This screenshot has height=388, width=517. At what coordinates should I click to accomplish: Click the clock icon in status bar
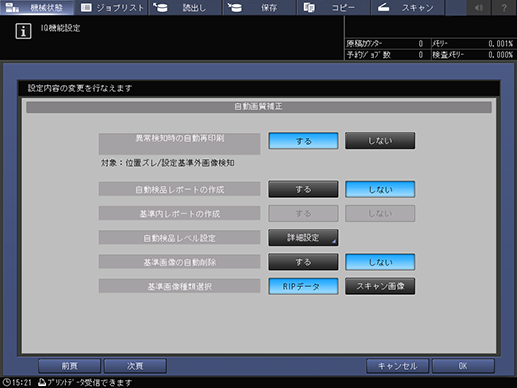7,382
